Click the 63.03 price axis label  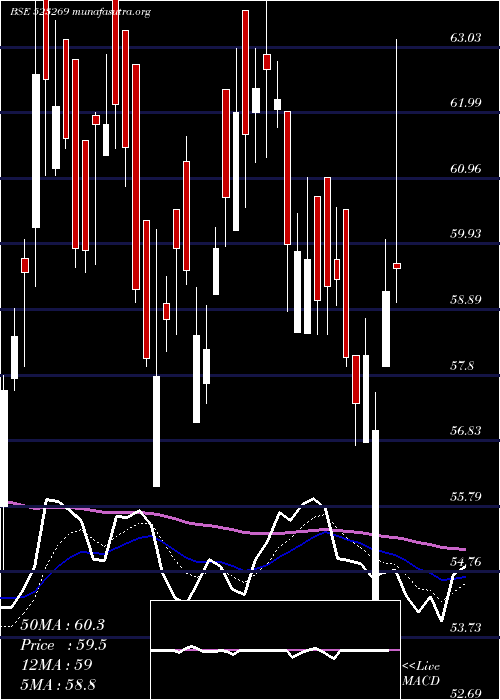point(466,38)
